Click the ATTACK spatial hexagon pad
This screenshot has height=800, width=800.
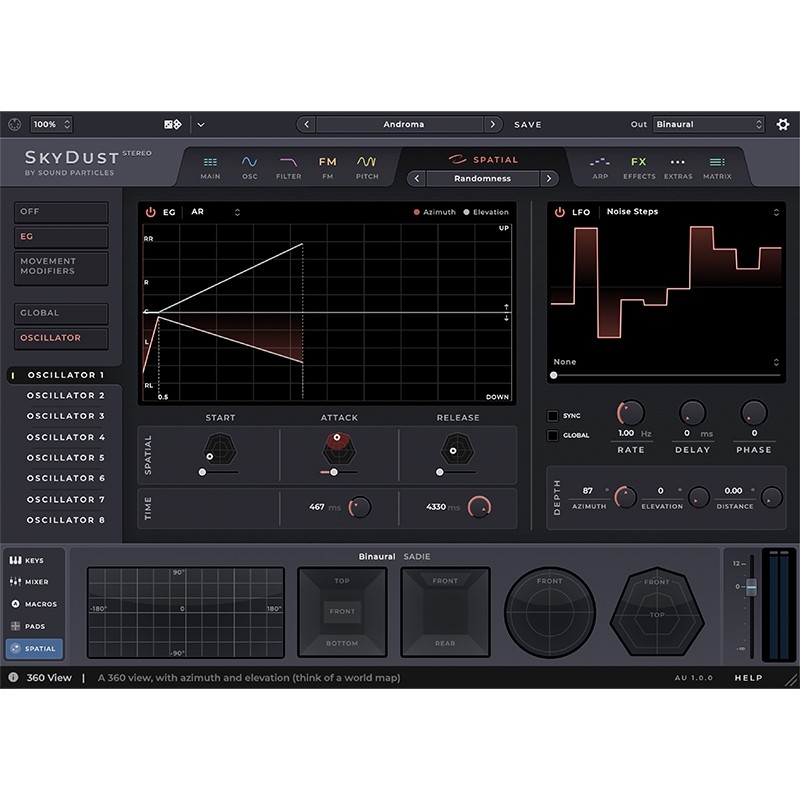(339, 449)
